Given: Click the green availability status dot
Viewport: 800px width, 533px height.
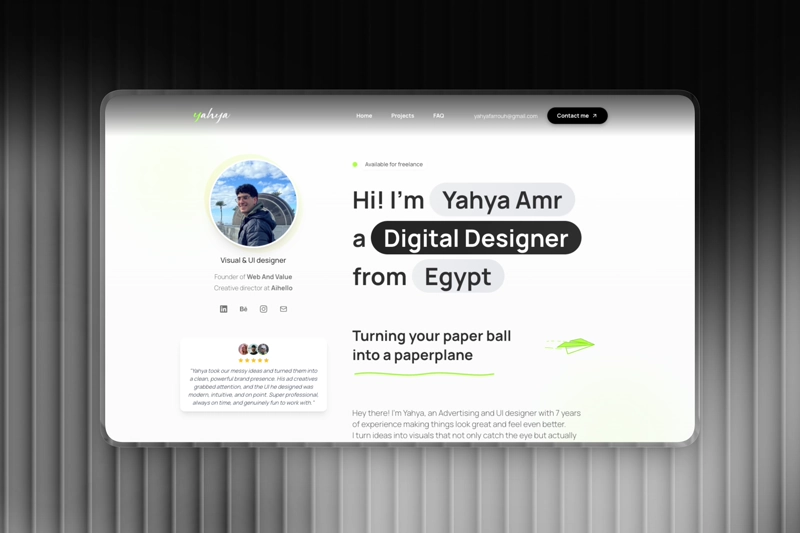Looking at the screenshot, I should (x=355, y=164).
